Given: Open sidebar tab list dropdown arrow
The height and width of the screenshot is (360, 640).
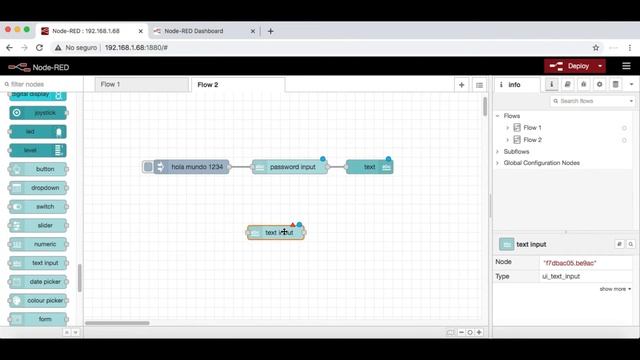Looking at the screenshot, I should tap(631, 84).
